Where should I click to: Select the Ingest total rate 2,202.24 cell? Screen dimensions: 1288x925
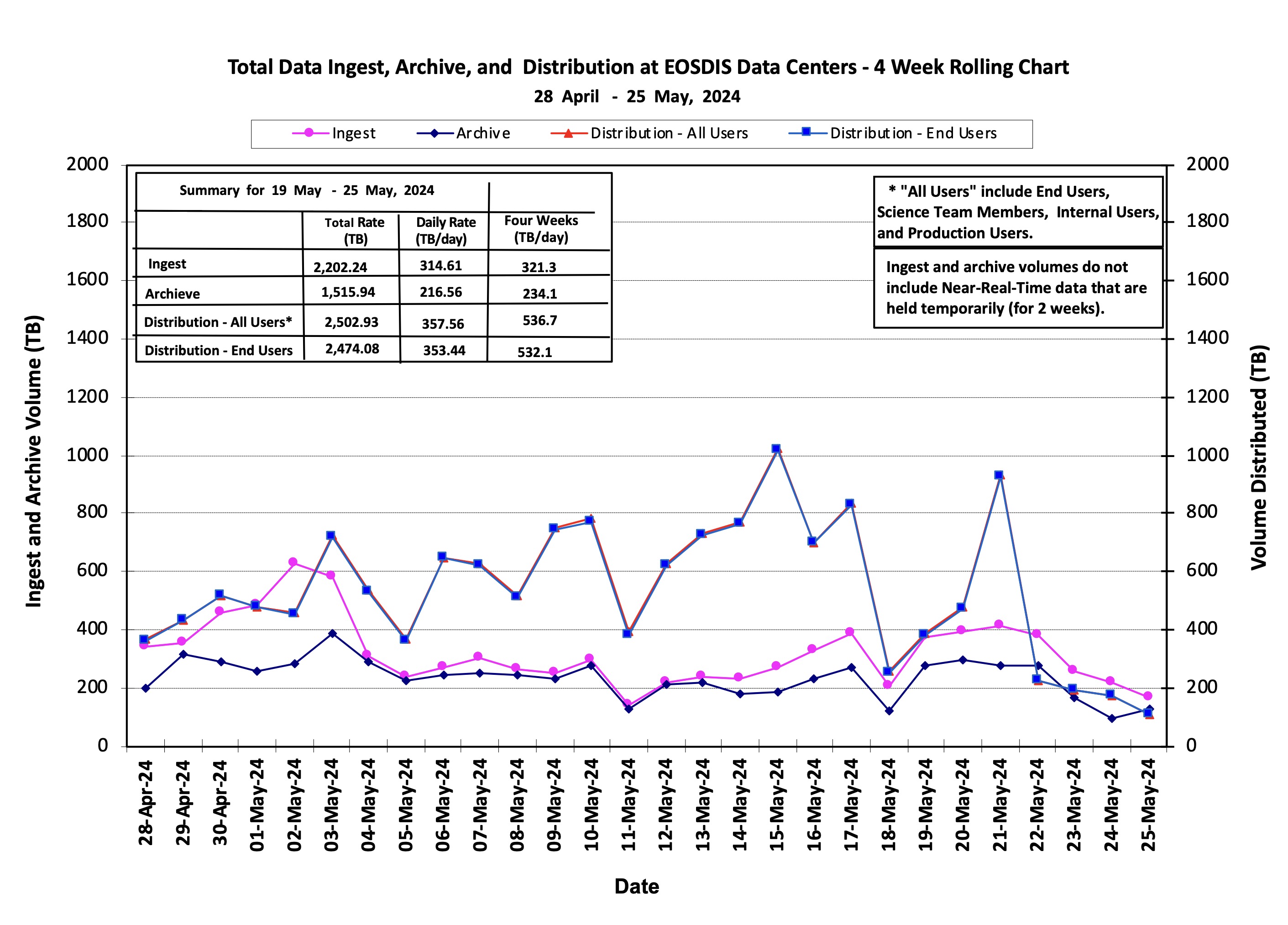point(340,267)
